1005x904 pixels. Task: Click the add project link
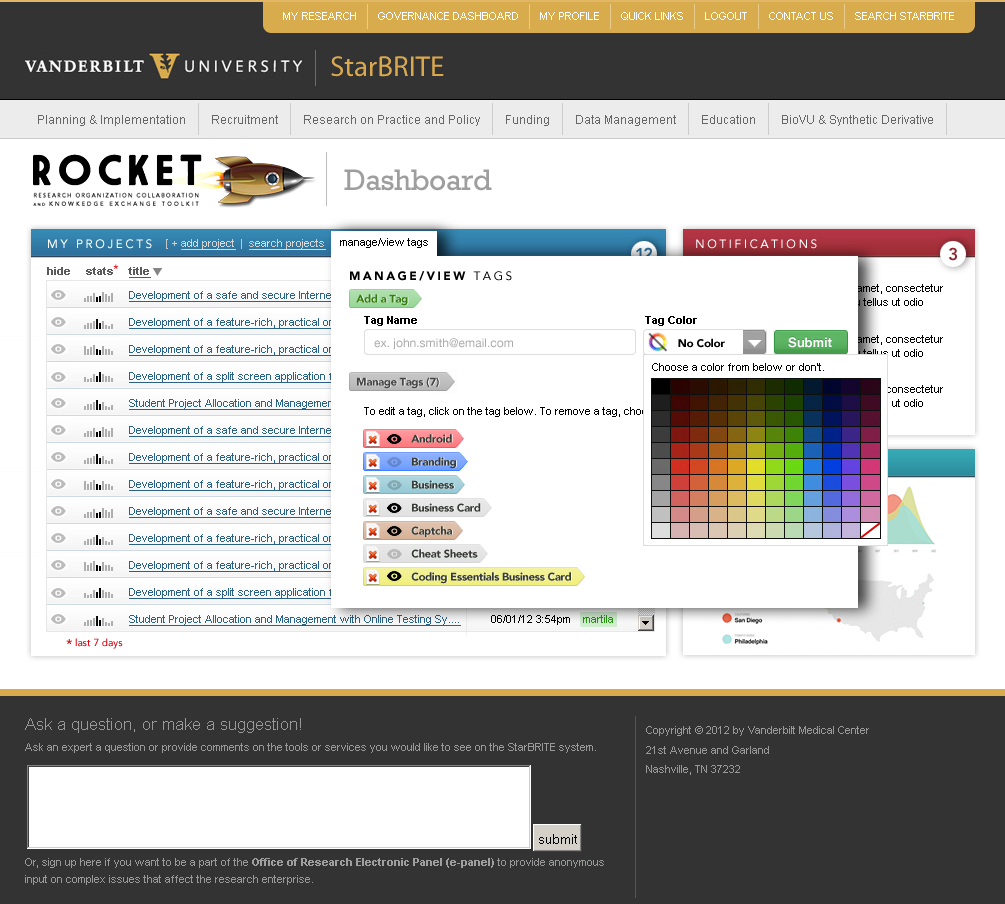[207, 244]
